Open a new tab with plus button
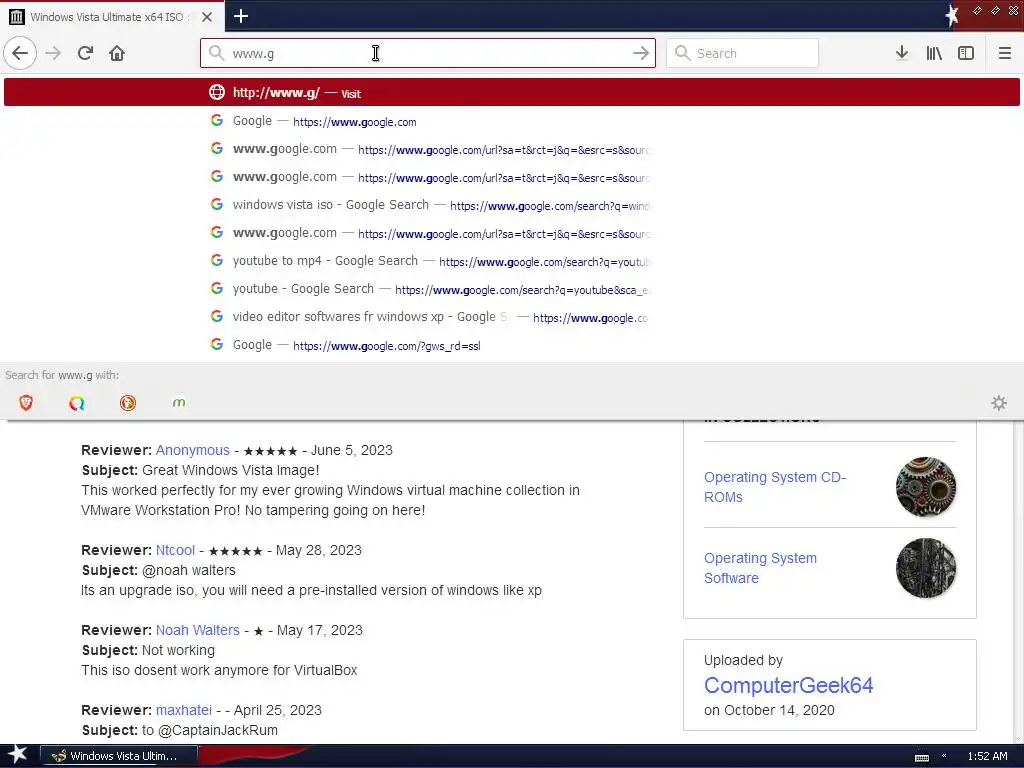 (x=240, y=16)
